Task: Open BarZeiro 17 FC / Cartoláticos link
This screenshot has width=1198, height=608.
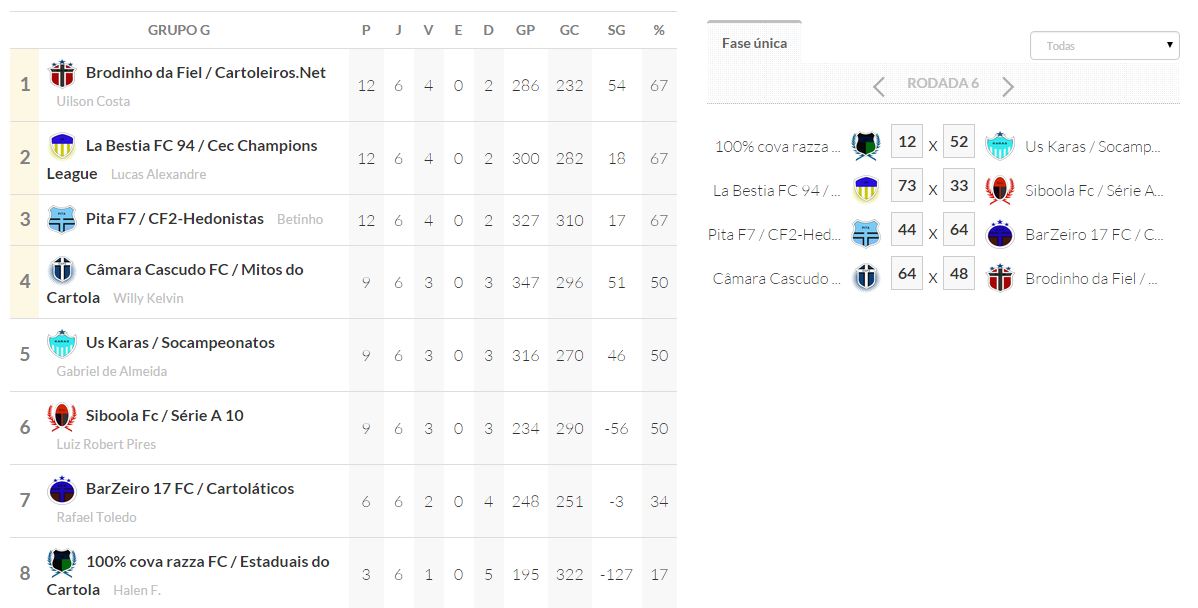Action: [x=190, y=489]
